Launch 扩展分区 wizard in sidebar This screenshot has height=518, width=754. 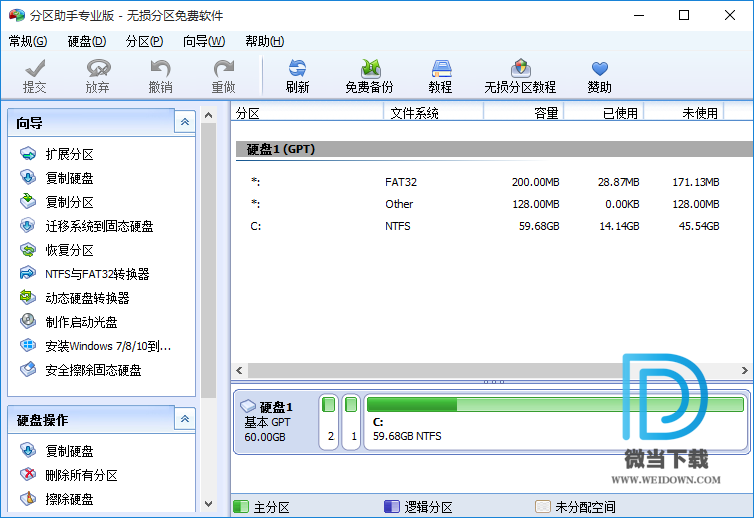(x=69, y=154)
